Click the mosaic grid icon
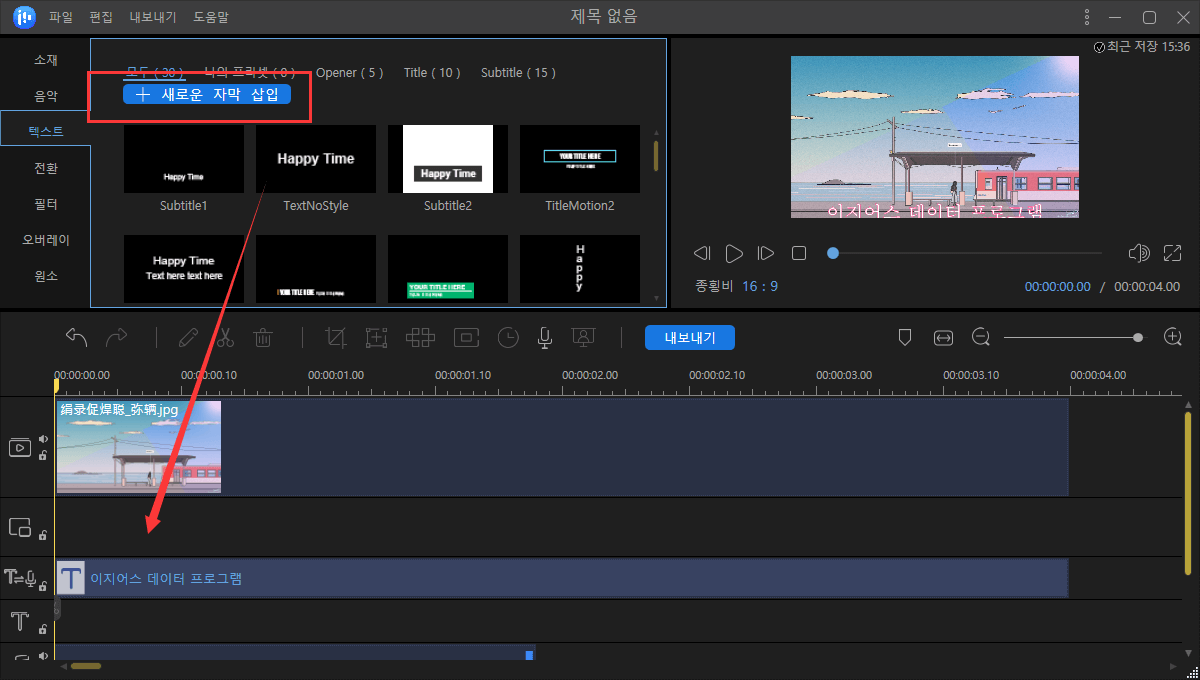Viewport: 1200px width, 680px height. (x=420, y=337)
